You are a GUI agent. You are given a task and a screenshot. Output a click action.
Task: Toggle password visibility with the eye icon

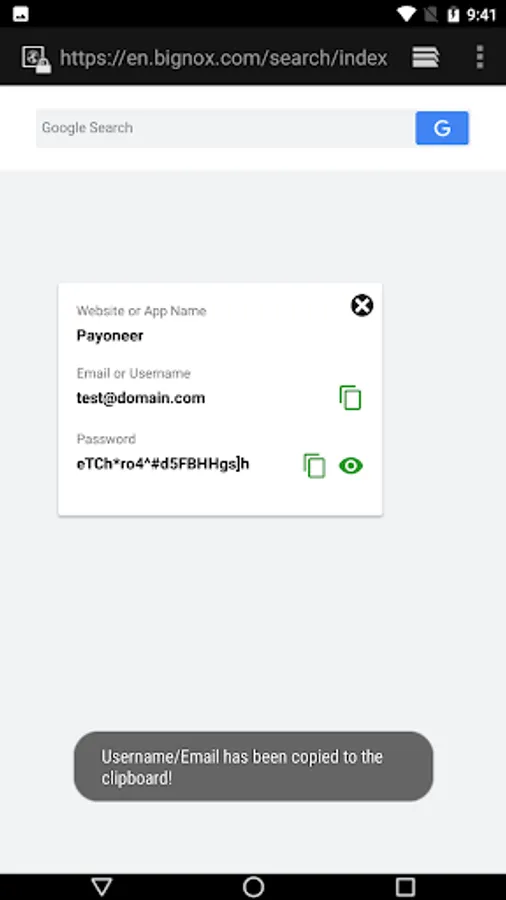point(351,465)
